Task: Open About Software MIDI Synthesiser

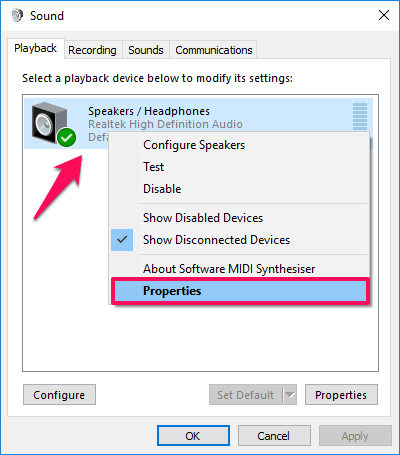Action: pyautogui.click(x=229, y=269)
